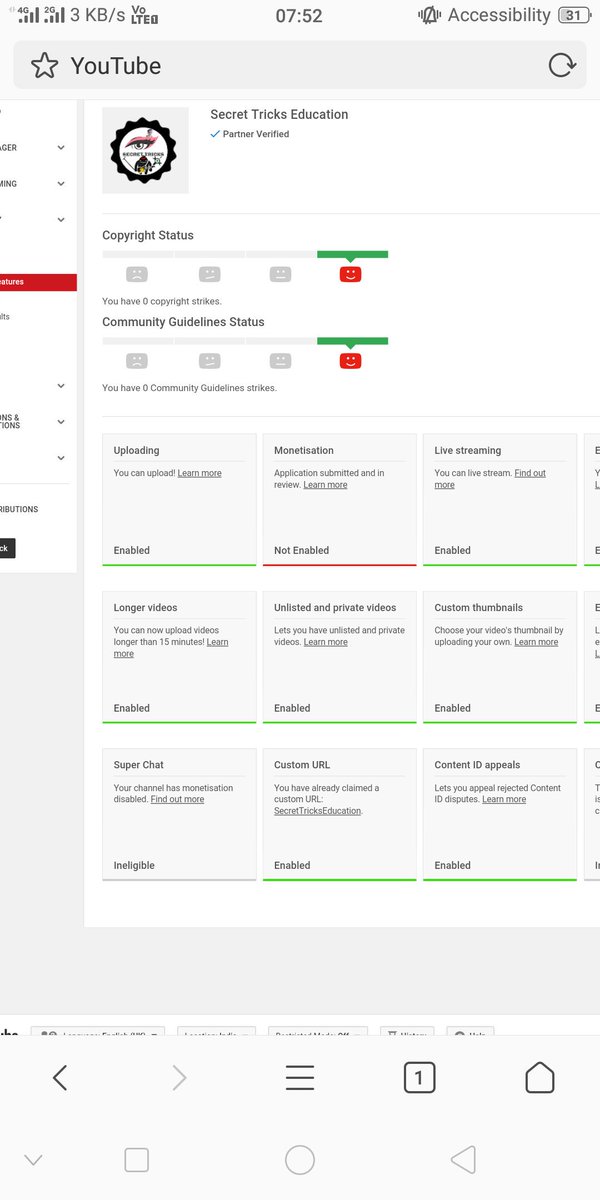This screenshot has width=600, height=1200.
Task: Click the blue Partner Verified checkmark
Action: point(215,134)
